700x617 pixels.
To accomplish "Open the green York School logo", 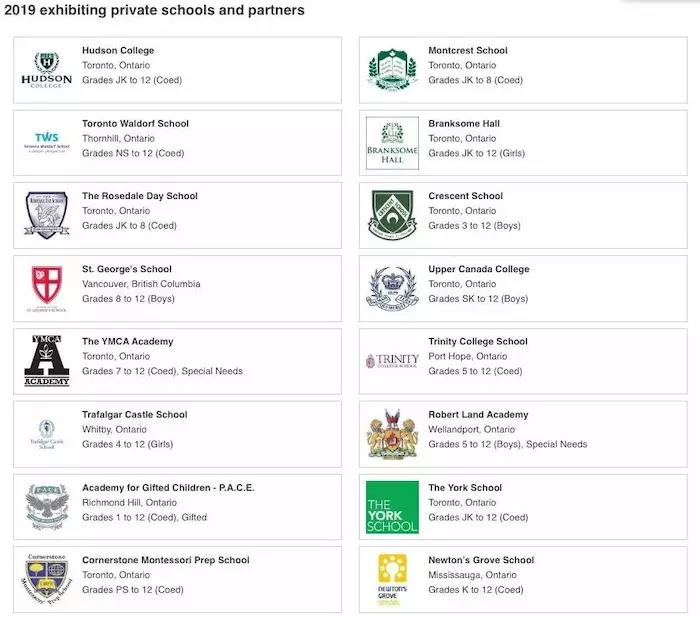I will coord(392,507).
